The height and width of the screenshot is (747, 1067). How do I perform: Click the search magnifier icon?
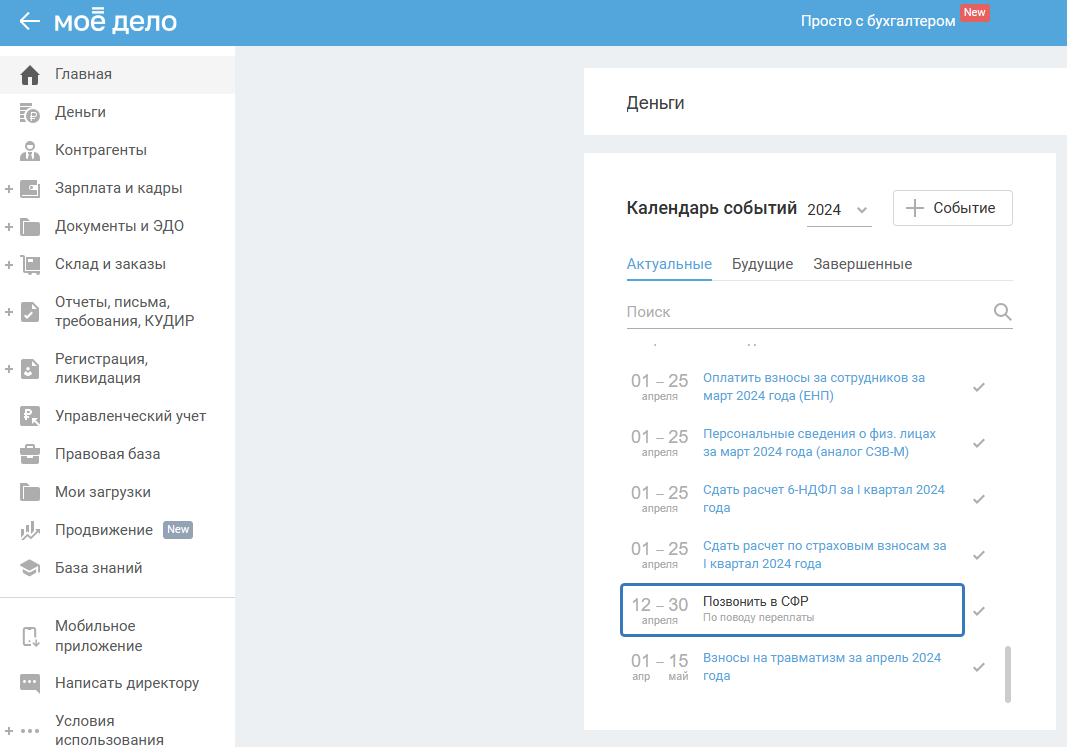click(1002, 312)
